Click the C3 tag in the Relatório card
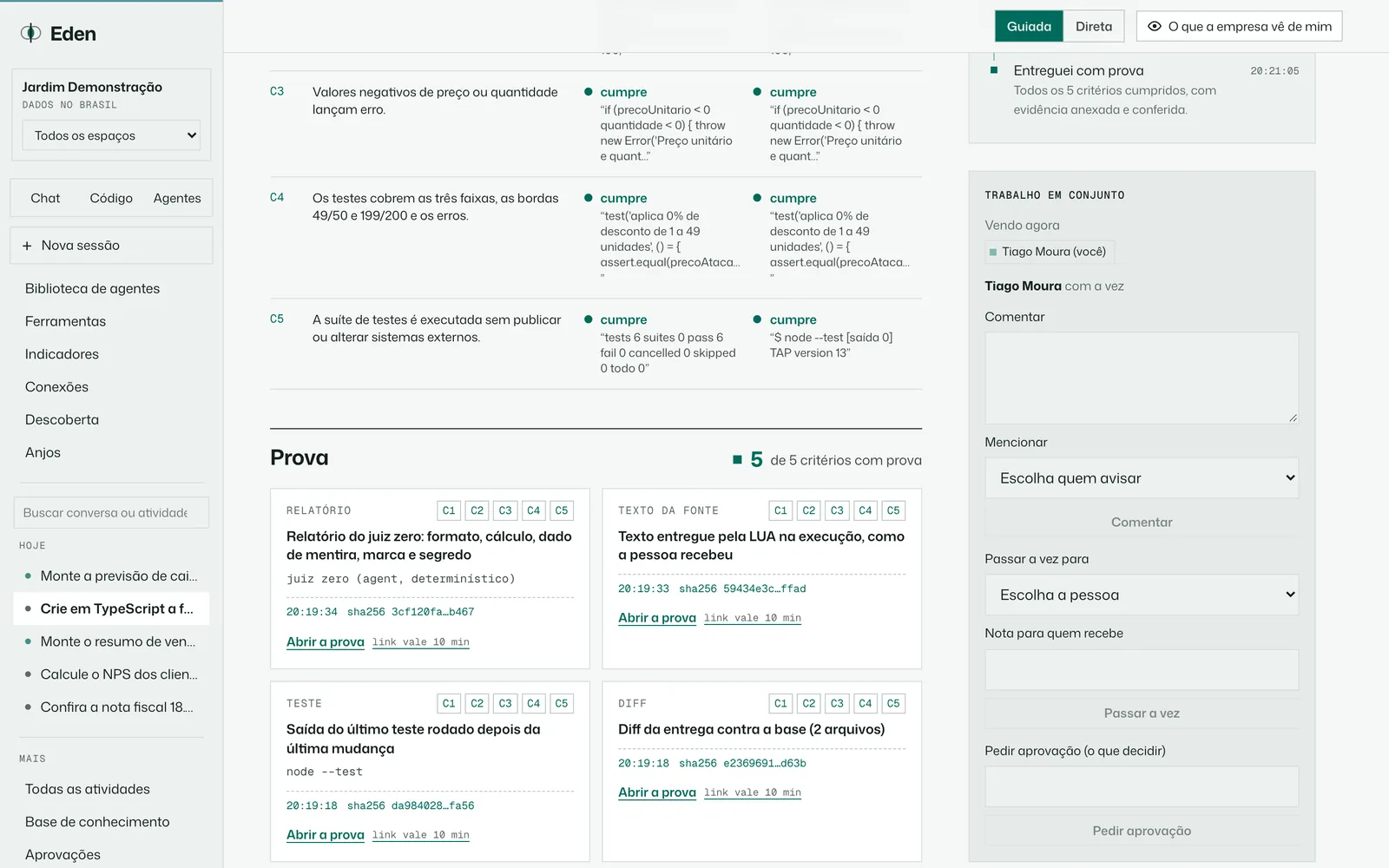Viewport: 1389px width, 868px height. [x=505, y=510]
